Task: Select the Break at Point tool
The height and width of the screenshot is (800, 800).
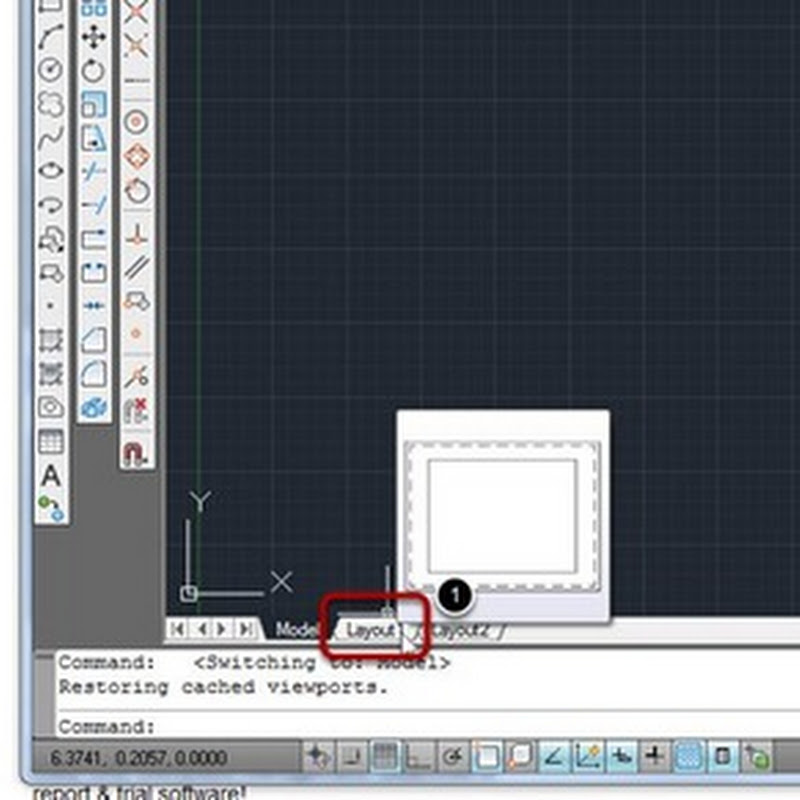Action: [x=94, y=239]
